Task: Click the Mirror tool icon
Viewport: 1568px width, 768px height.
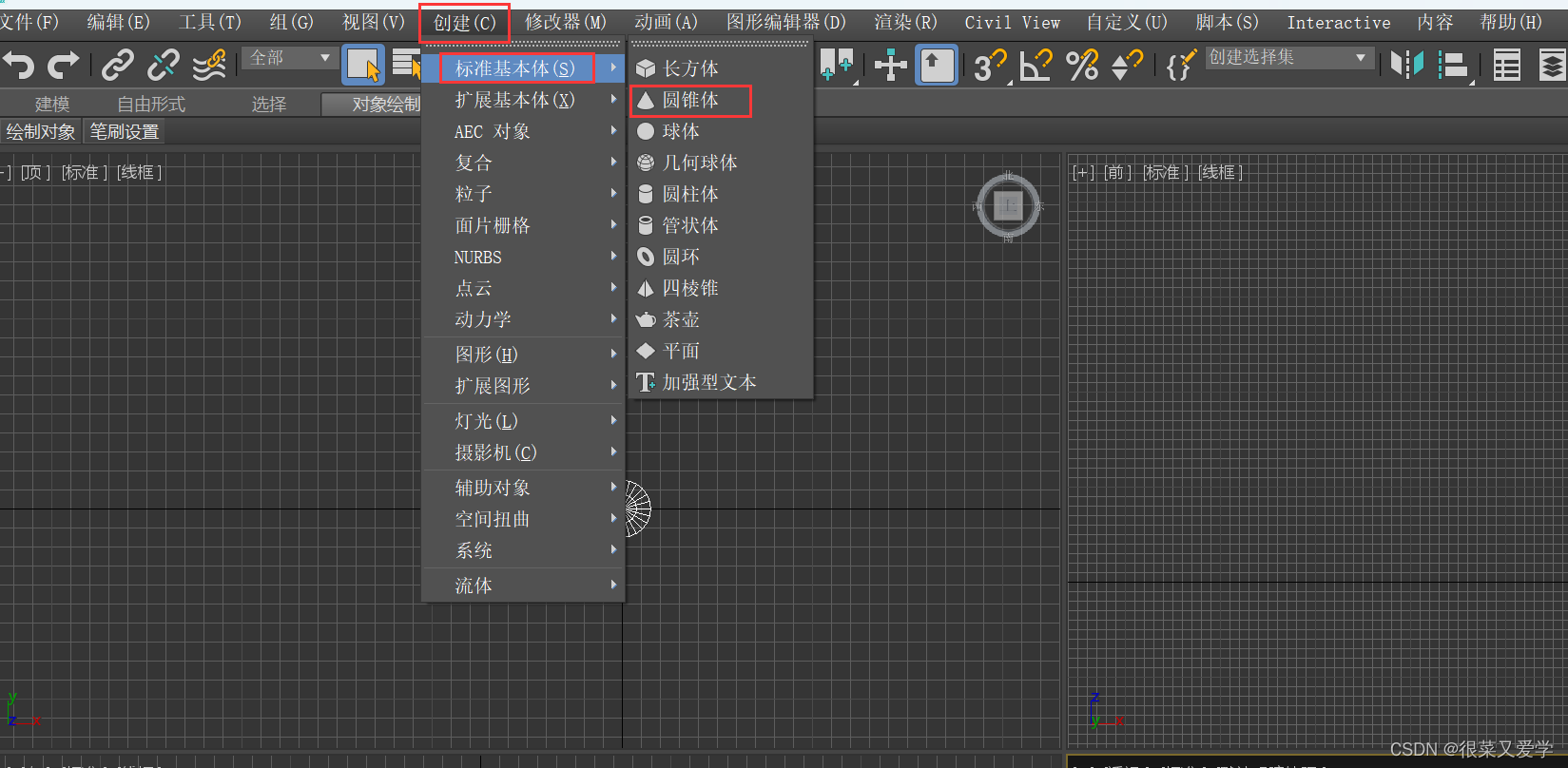Action: point(1407,65)
